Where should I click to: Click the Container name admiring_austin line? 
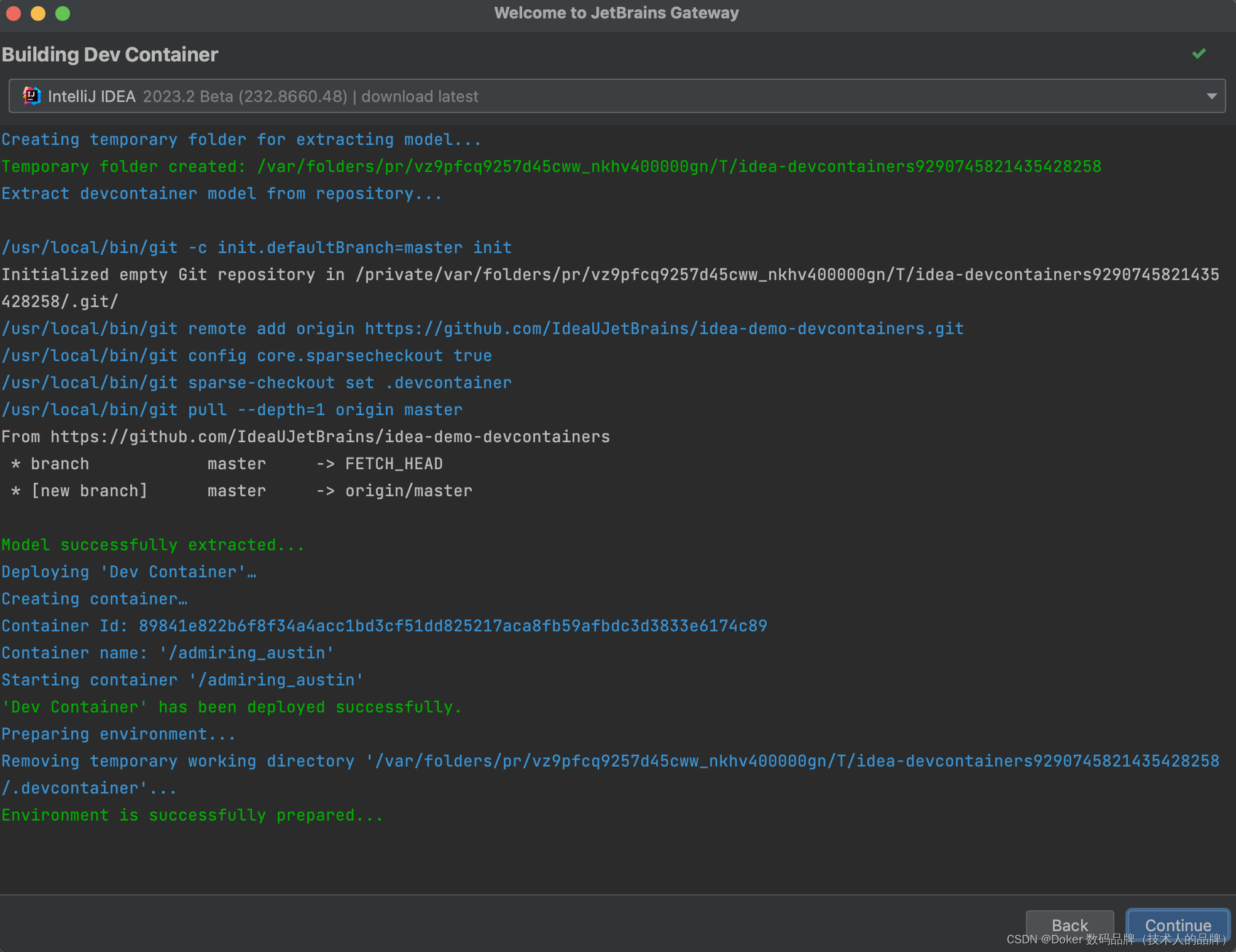click(x=167, y=653)
